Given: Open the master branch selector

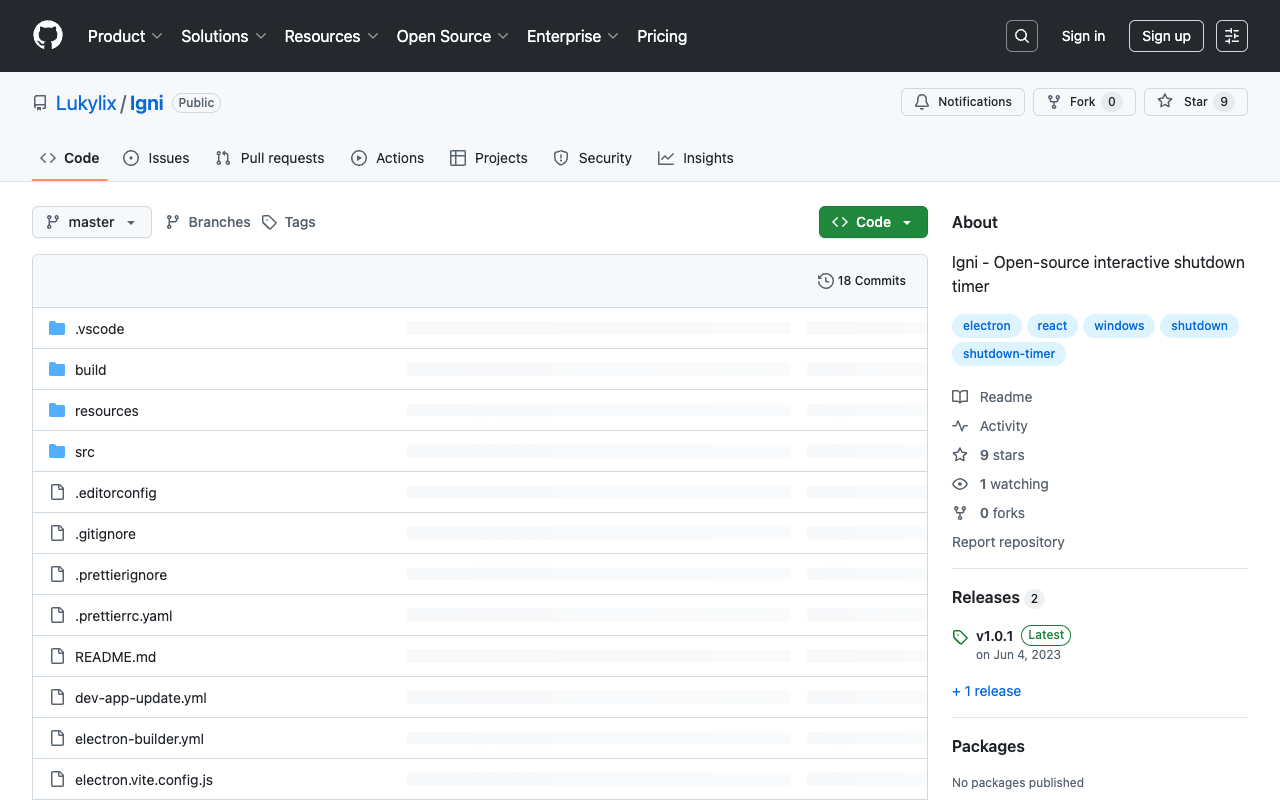Looking at the screenshot, I should [x=92, y=222].
